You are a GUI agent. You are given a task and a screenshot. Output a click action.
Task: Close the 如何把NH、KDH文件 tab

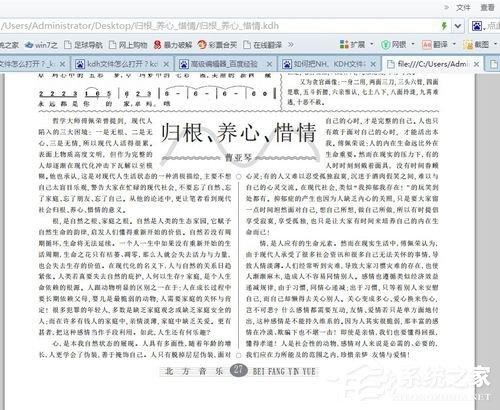coord(373,64)
